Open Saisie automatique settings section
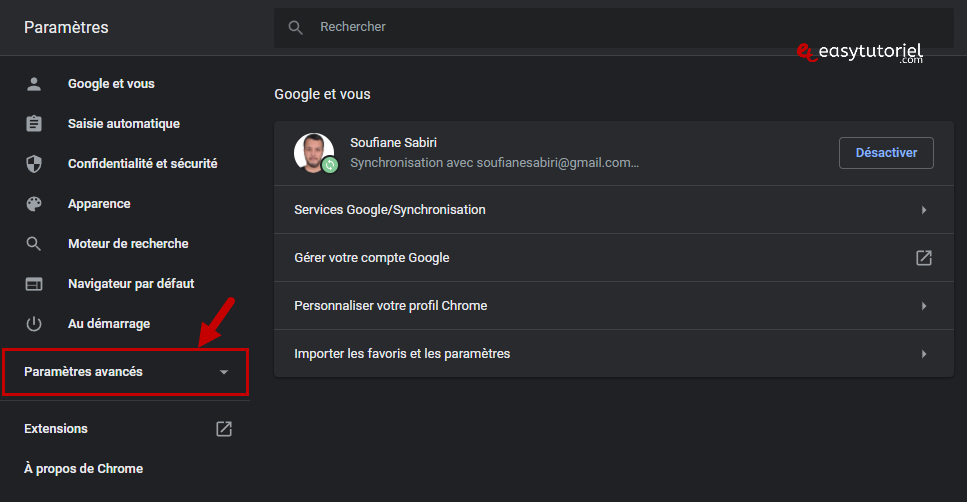Viewport: 967px width, 502px height. (124, 123)
